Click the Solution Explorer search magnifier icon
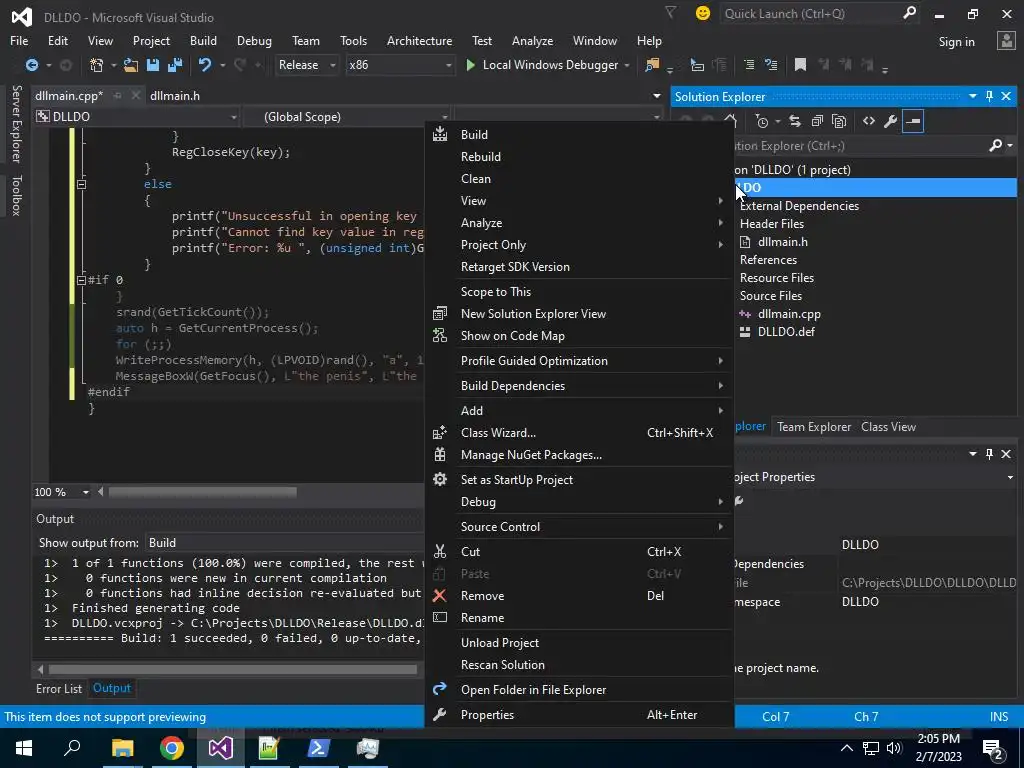1024x768 pixels. point(995,145)
